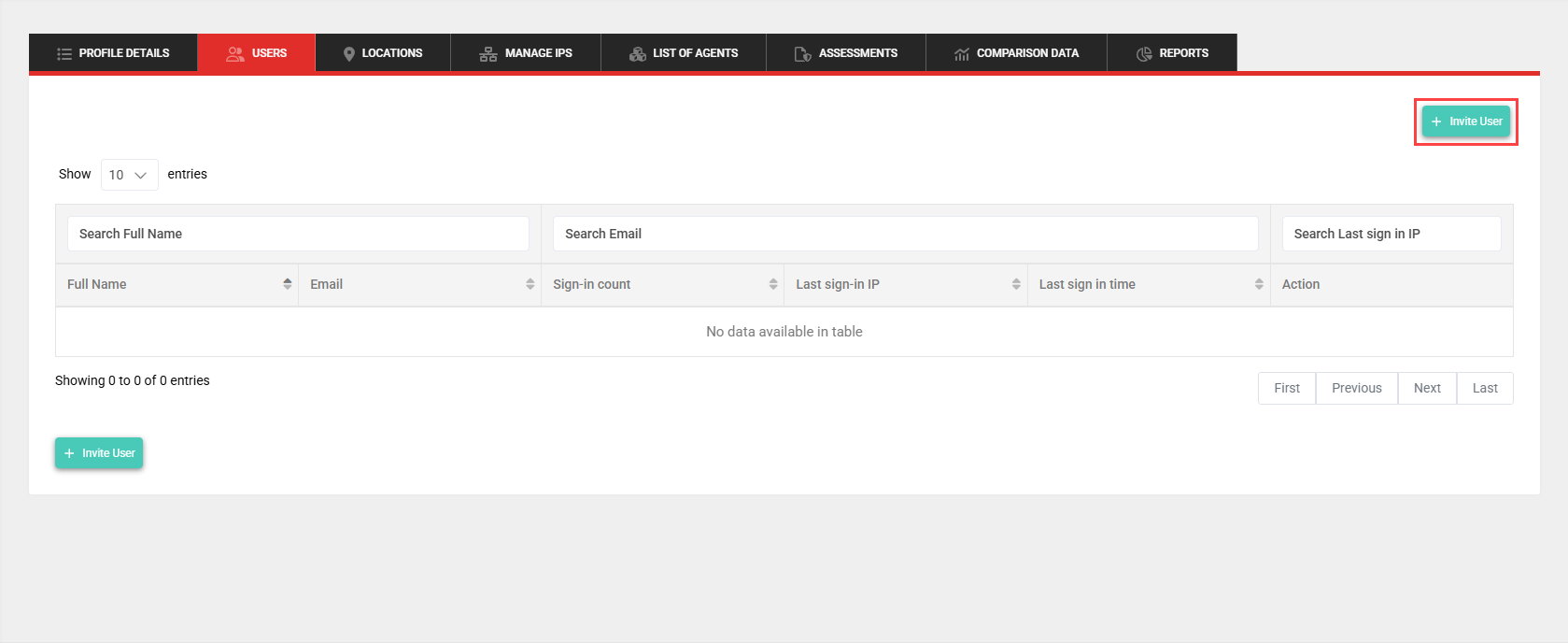Sort by Sign-in count arrows
This screenshot has width=1568, height=643.
tap(773, 284)
